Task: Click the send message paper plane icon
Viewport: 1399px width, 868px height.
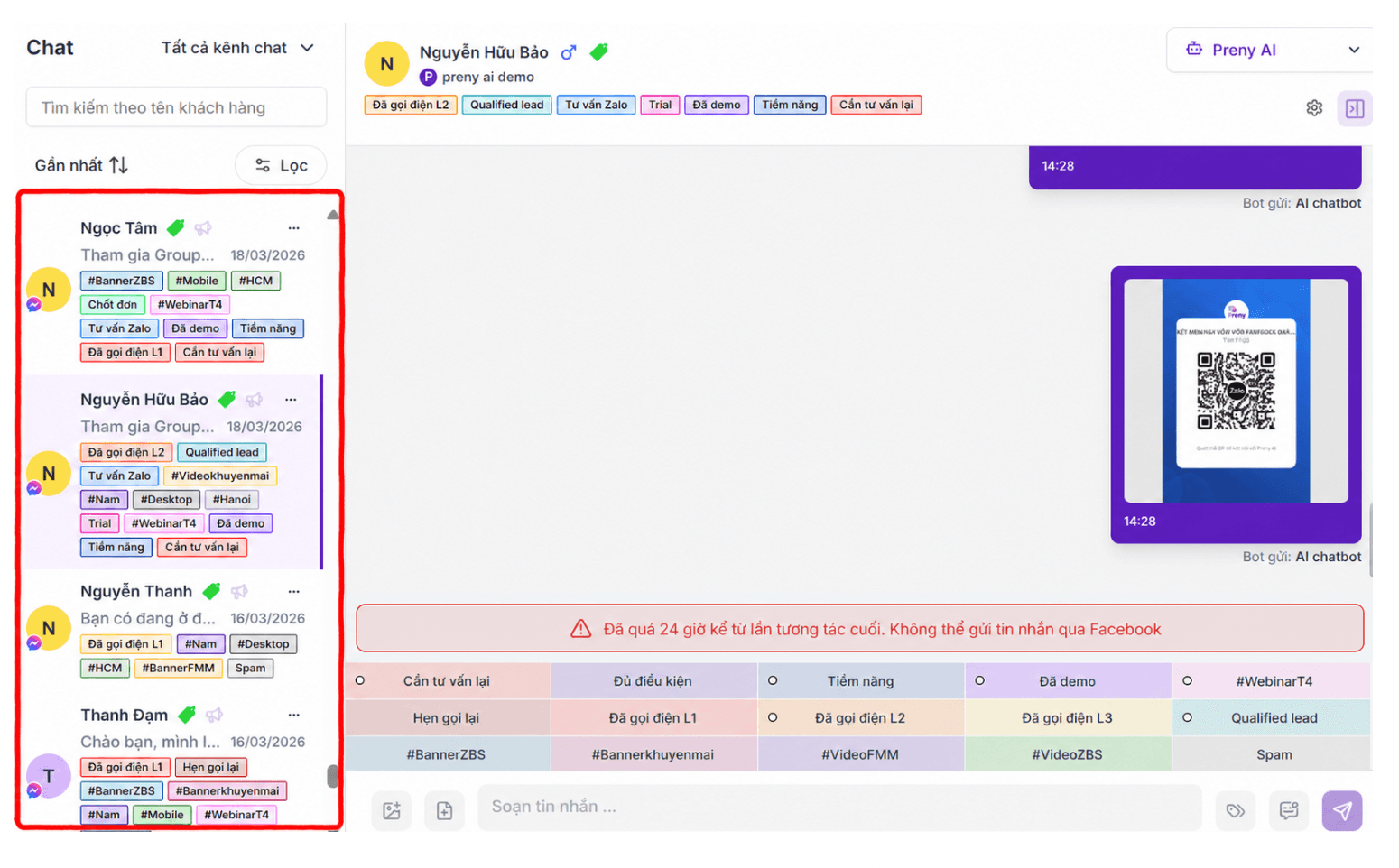Action: [x=1342, y=810]
